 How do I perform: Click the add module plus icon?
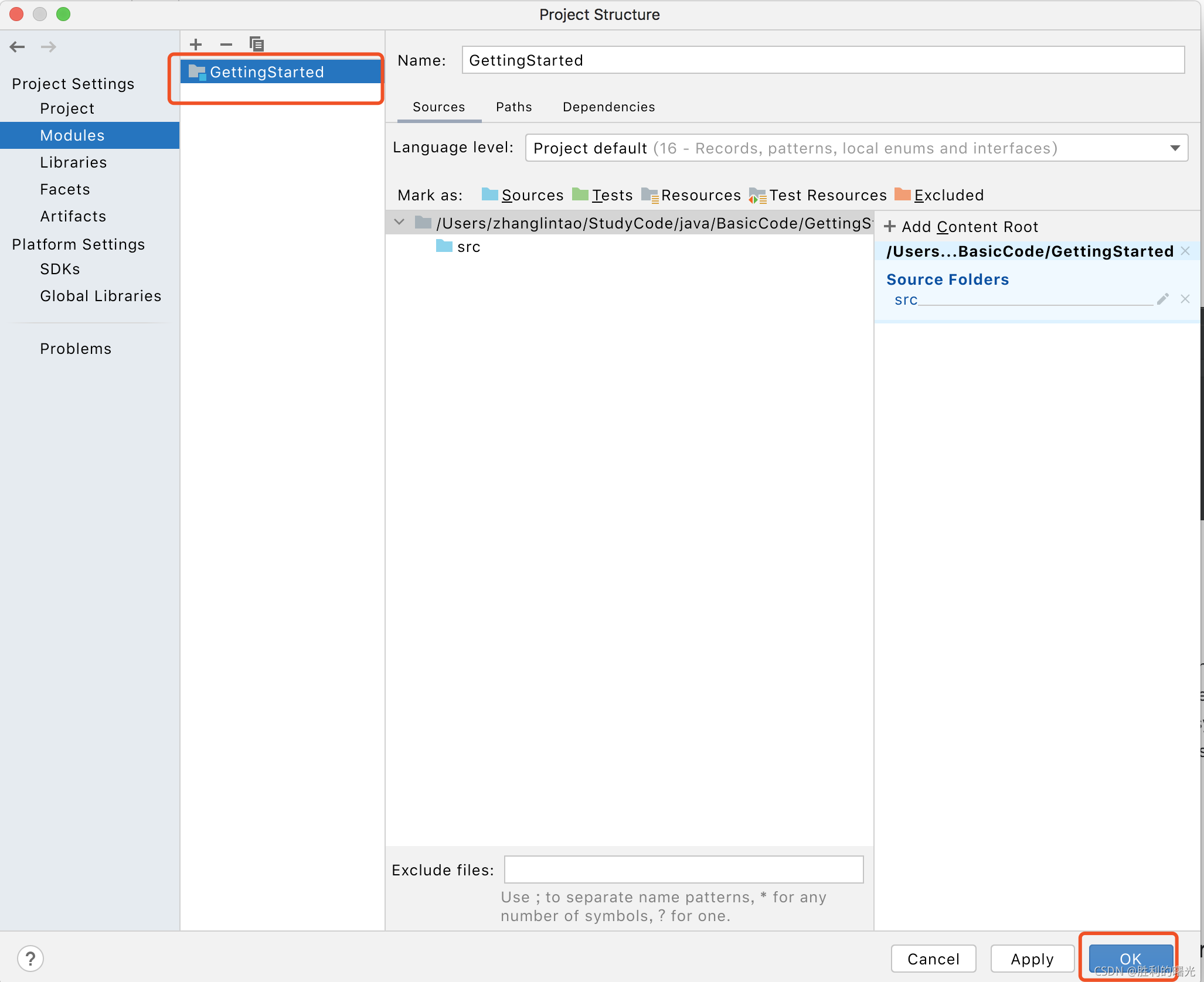(196, 45)
